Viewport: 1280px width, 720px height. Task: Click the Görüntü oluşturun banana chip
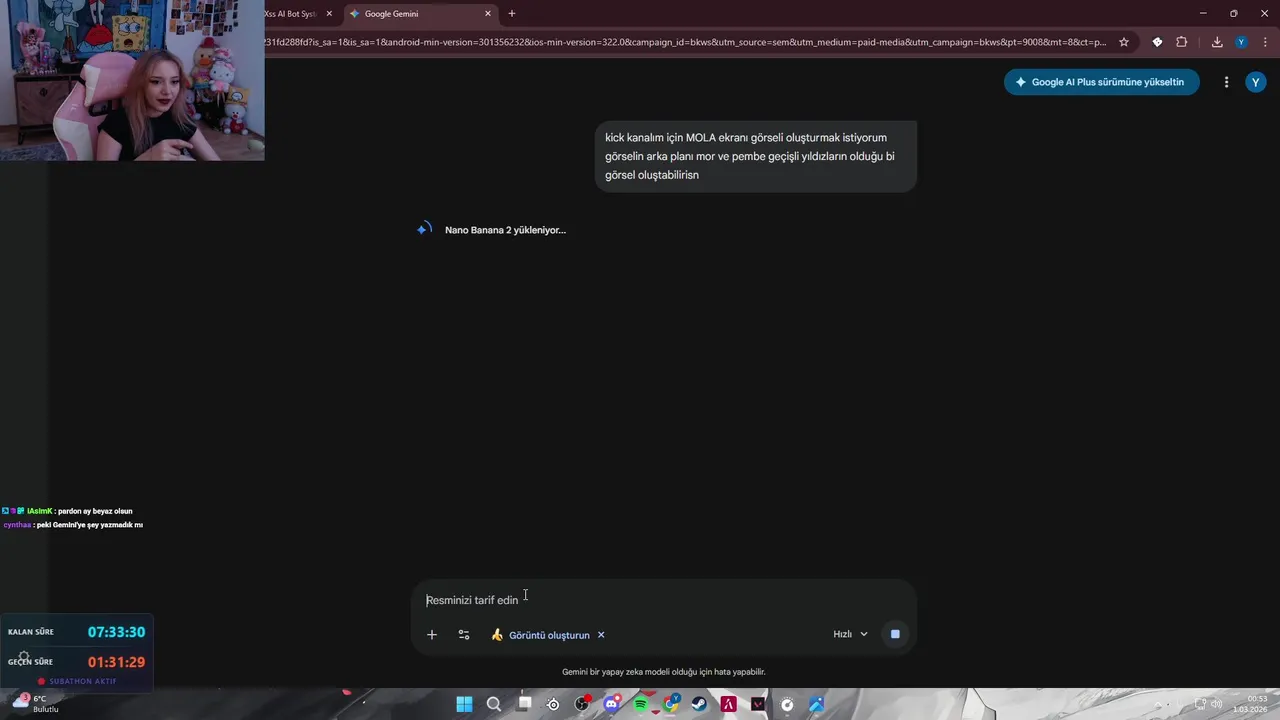[540, 635]
